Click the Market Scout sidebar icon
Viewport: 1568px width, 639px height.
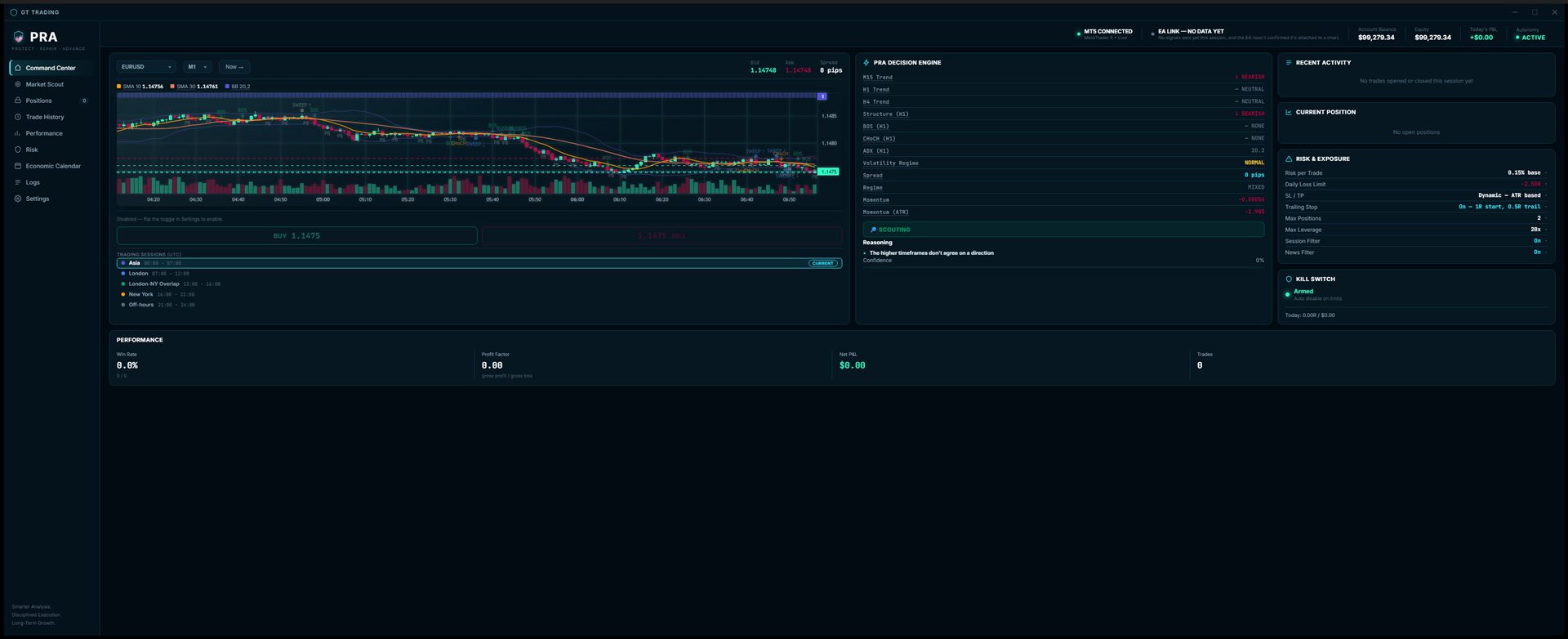17,84
